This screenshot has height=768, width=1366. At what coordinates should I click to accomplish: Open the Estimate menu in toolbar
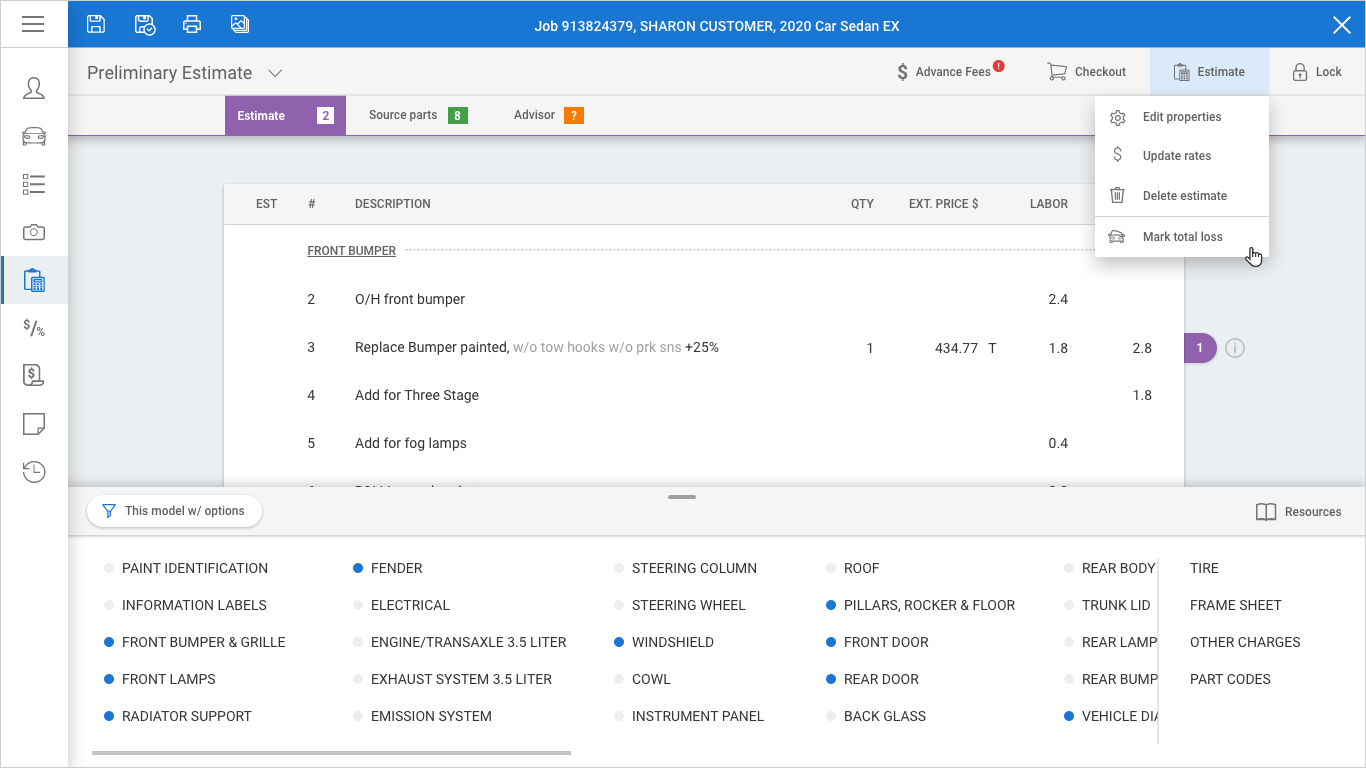[x=1209, y=72]
